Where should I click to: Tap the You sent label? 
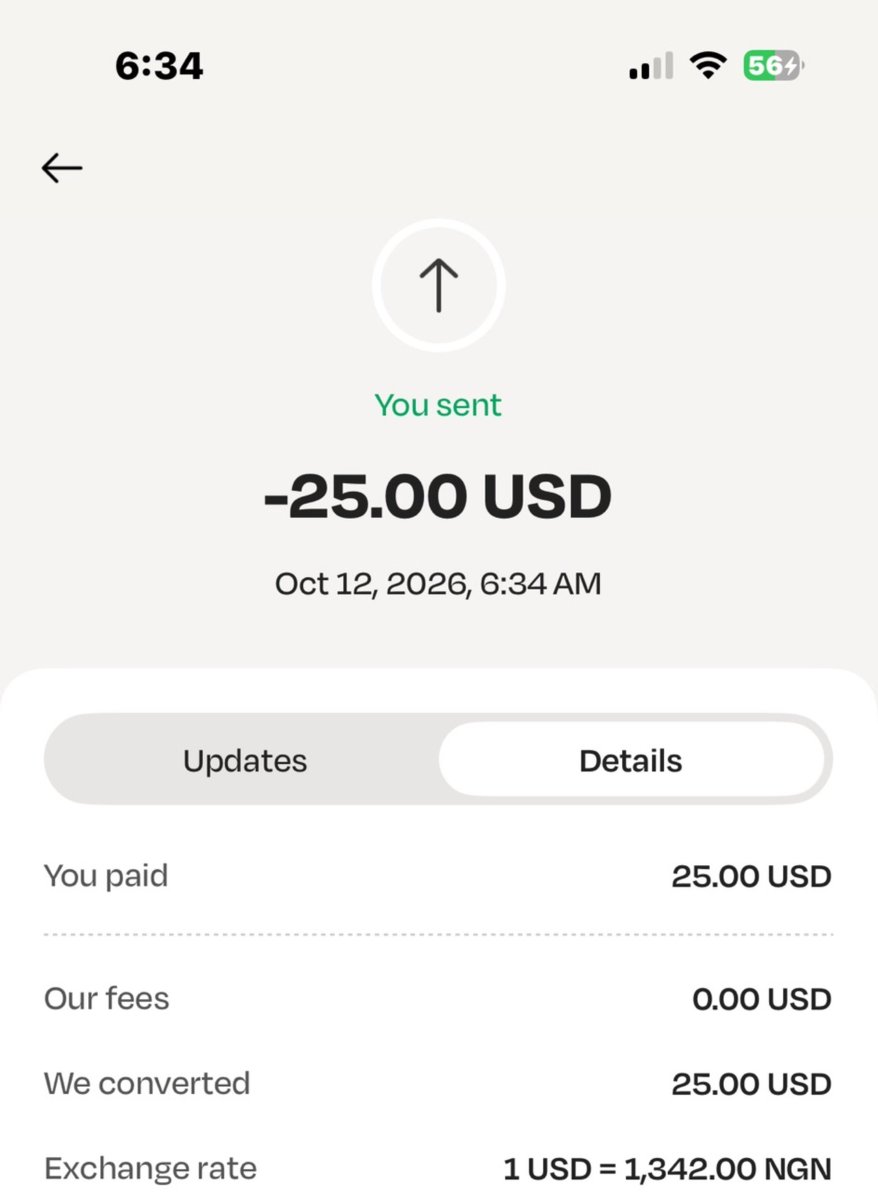coord(438,405)
